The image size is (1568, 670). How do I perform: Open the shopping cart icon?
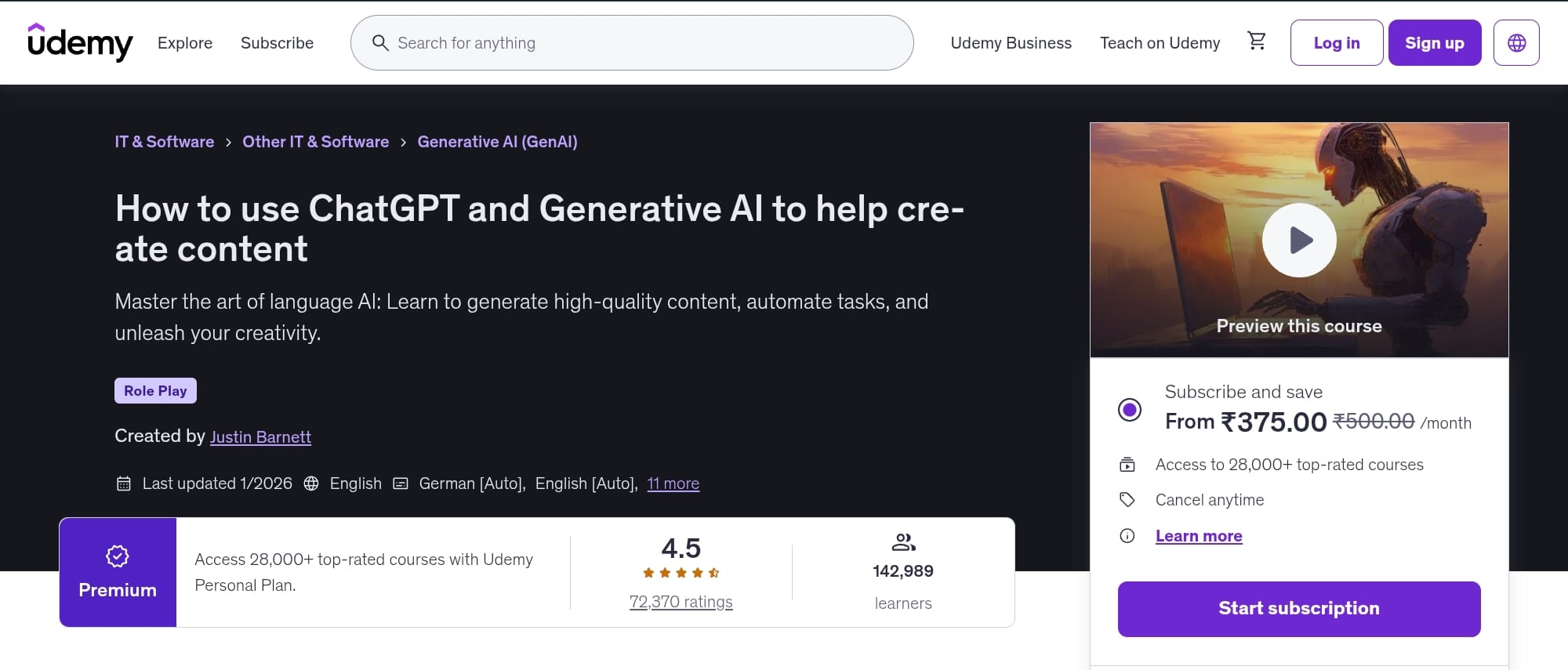(x=1257, y=41)
